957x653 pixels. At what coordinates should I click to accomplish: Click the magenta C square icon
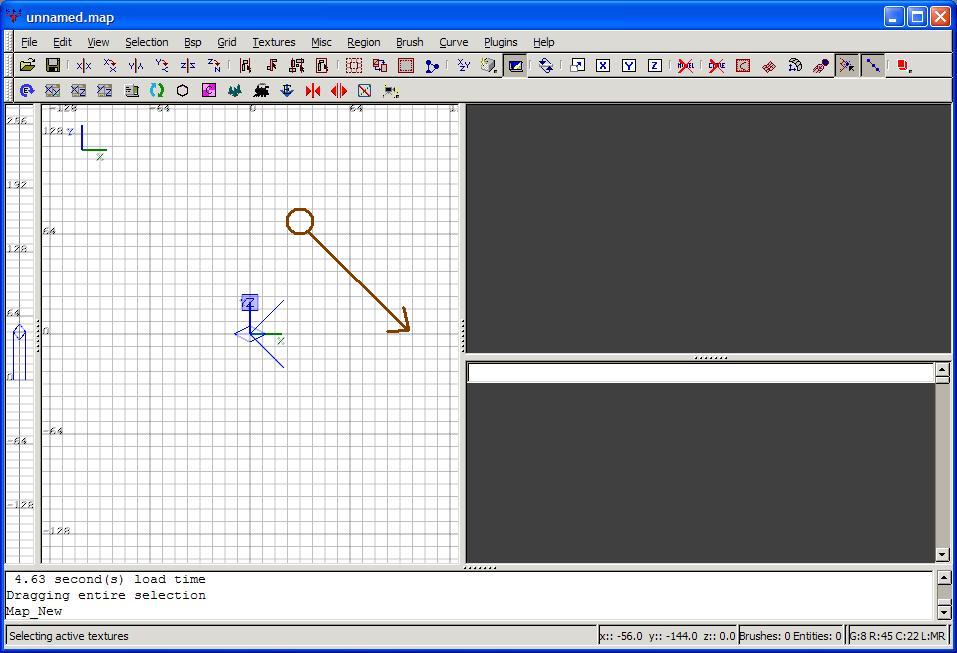tap(209, 90)
